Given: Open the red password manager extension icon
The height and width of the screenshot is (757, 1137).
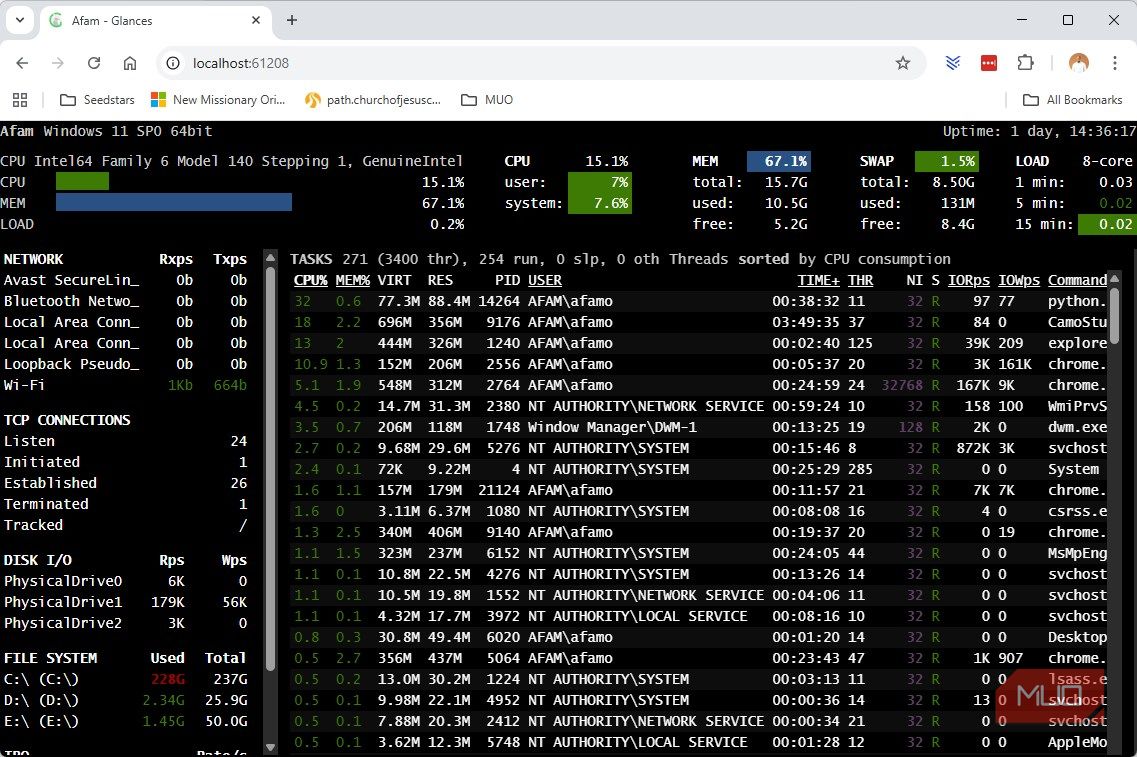Looking at the screenshot, I should click(989, 63).
